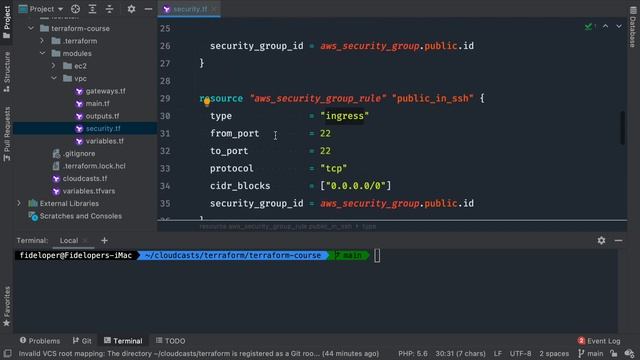
Task: Go to previous highlighted error arrow
Action: (606, 26)
